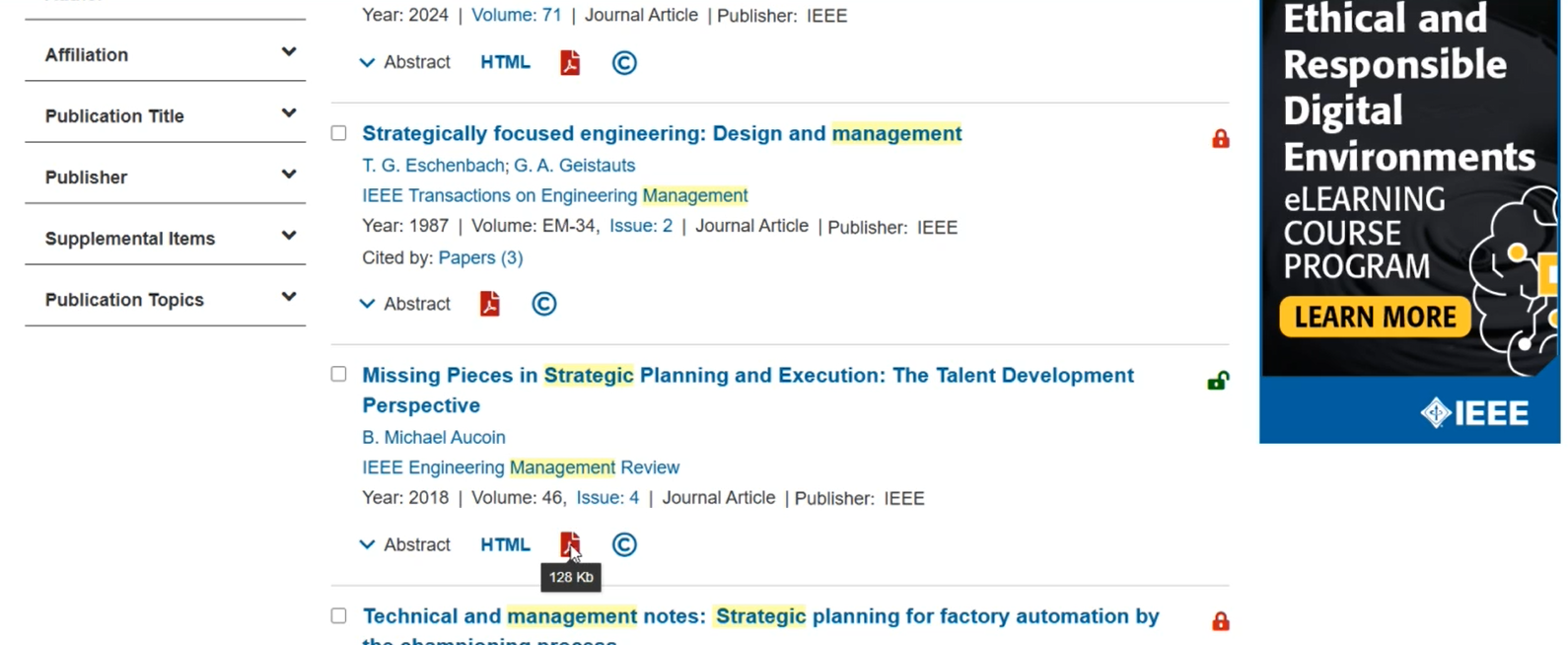This screenshot has width=1568, height=645.
Task: Click copyright icon for Strategically focused engineering
Action: (543, 304)
